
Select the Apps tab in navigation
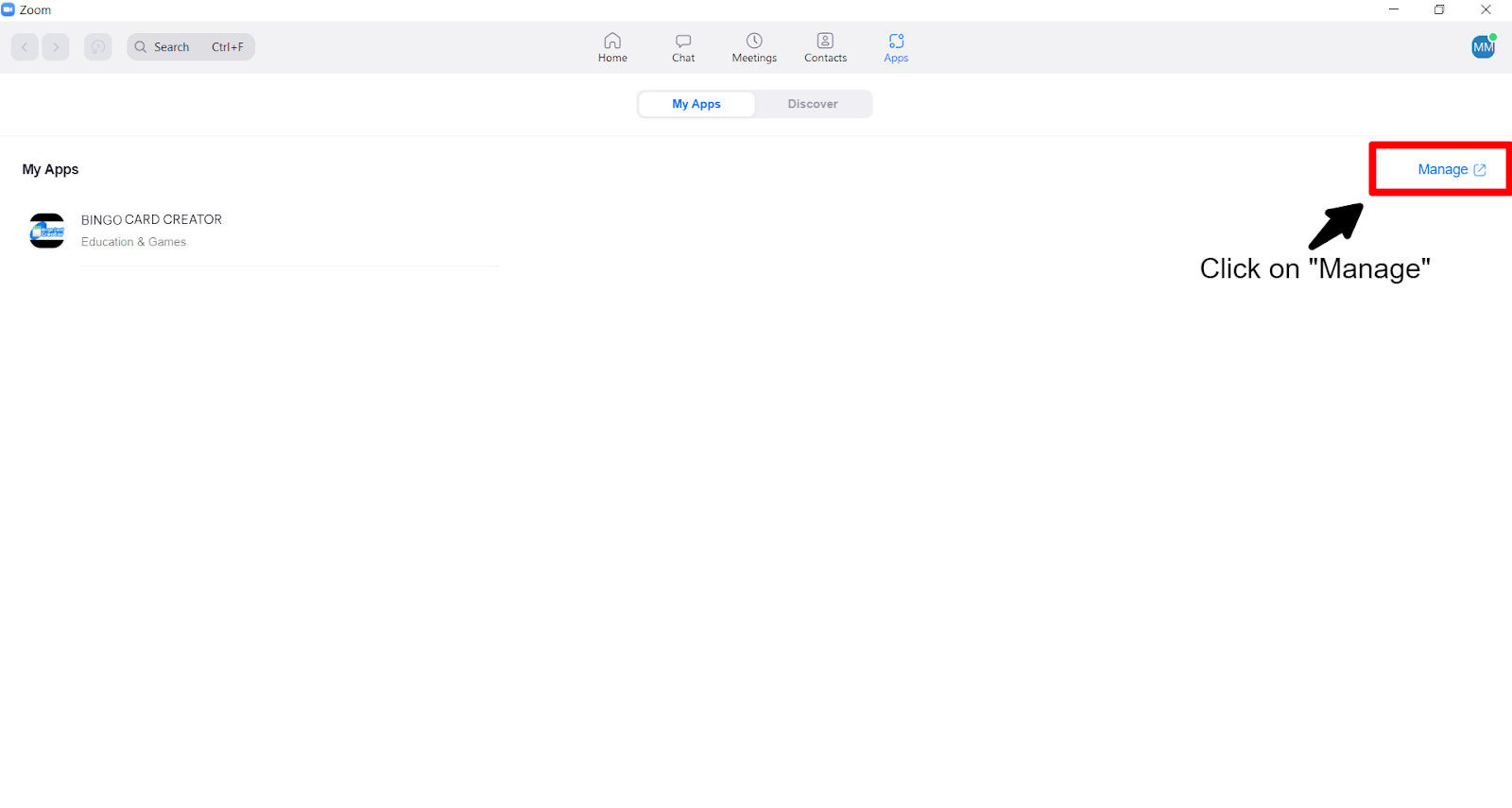coord(896,47)
